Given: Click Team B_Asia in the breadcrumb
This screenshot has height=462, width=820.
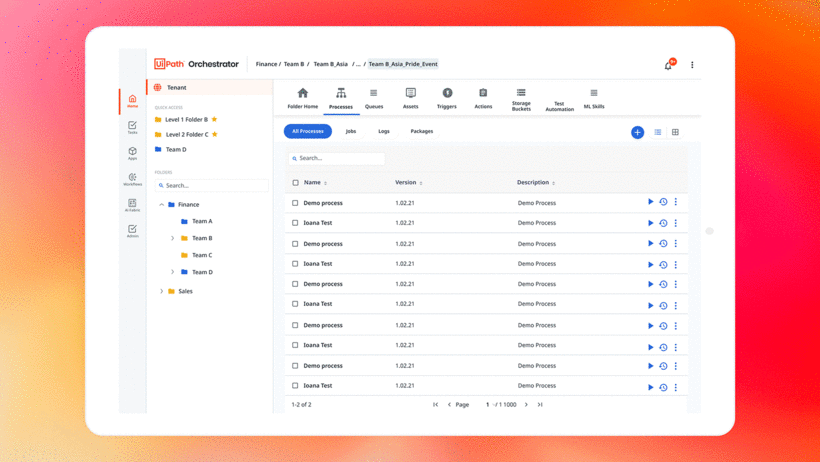Looking at the screenshot, I should point(331,64).
